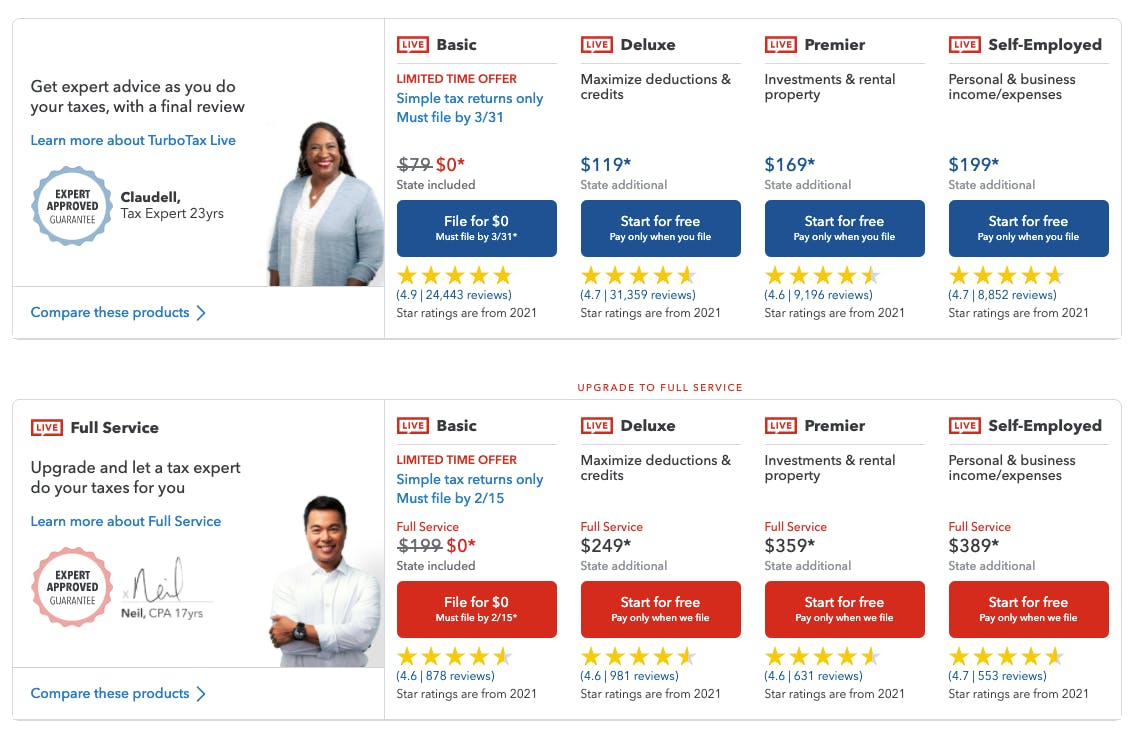Click the LIVE icon beside Full Service Deluxe
The width and height of the screenshot is (1128, 729).
coord(597,425)
